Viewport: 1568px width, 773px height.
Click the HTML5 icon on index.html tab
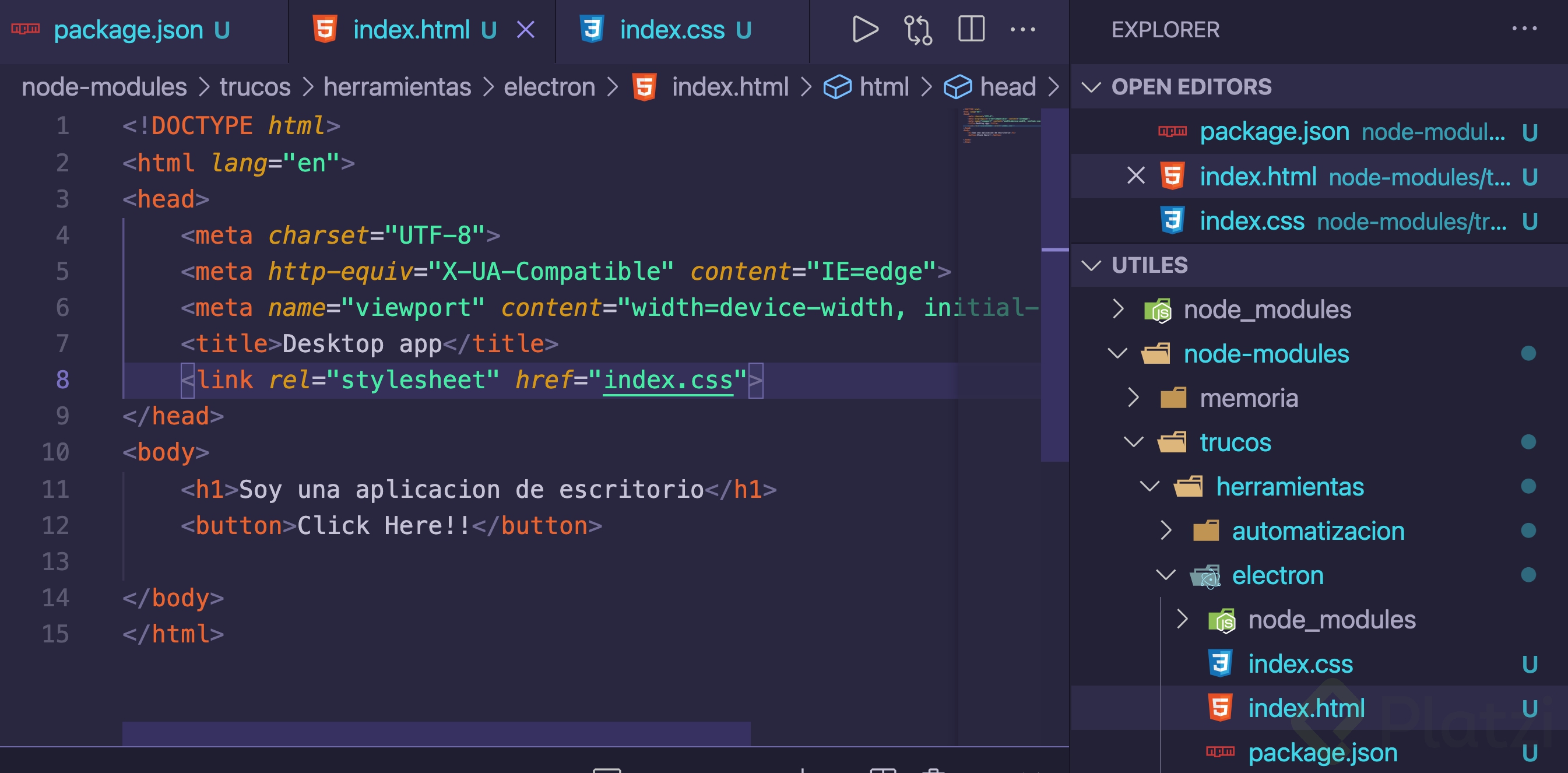(x=325, y=29)
